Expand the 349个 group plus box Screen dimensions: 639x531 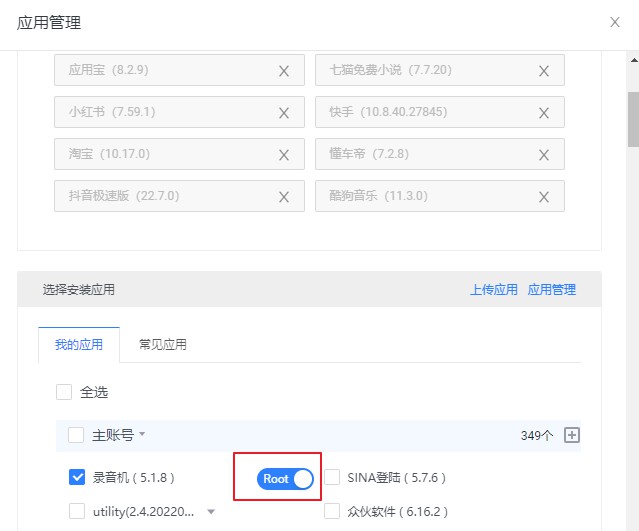pos(572,435)
